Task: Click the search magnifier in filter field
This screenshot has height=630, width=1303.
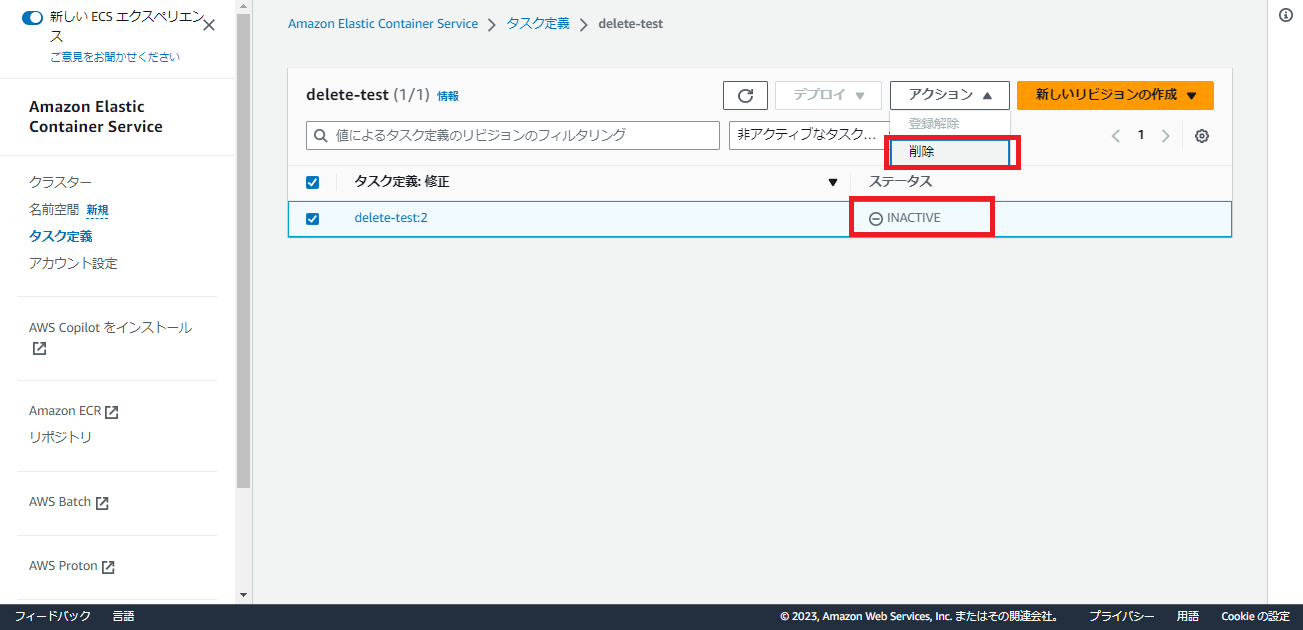Action: tap(320, 134)
